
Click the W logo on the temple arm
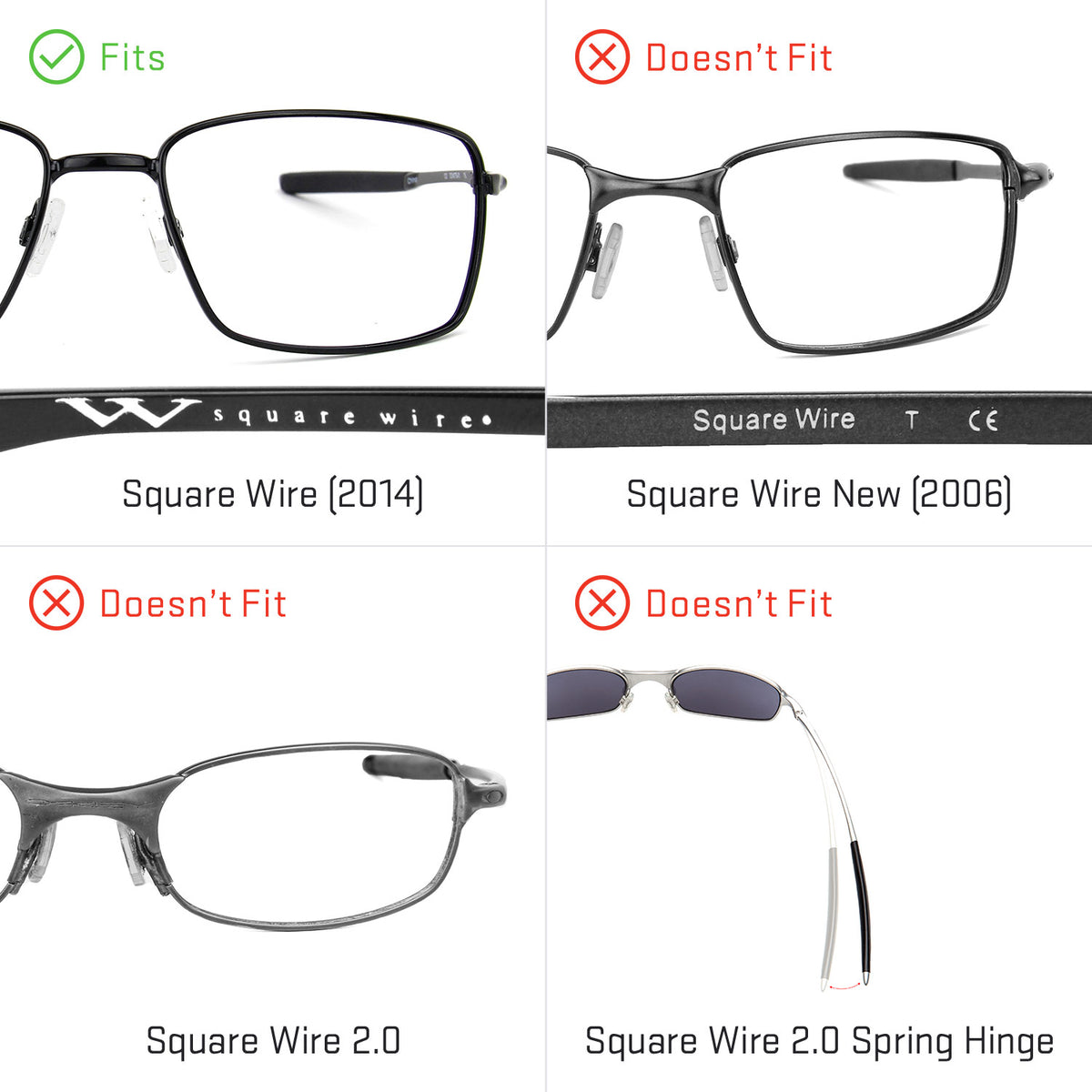tap(127, 413)
